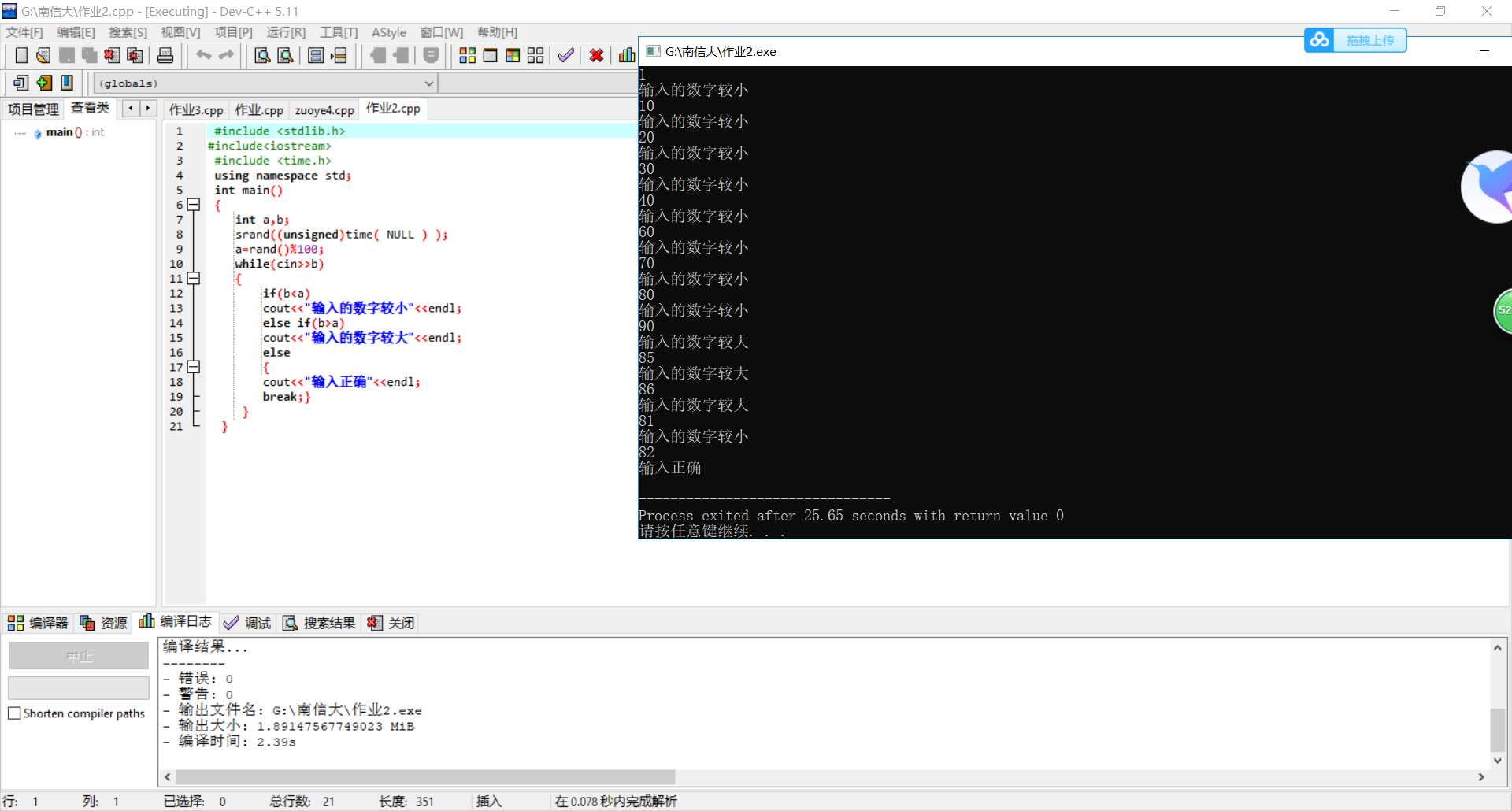Click left arrow beside the project panel tabs
Screen dimensions: 1512x811
[131, 109]
